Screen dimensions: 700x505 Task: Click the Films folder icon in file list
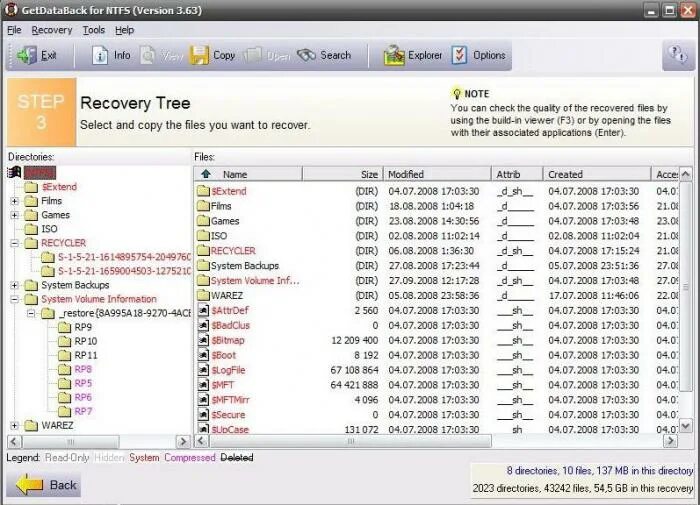coord(203,206)
